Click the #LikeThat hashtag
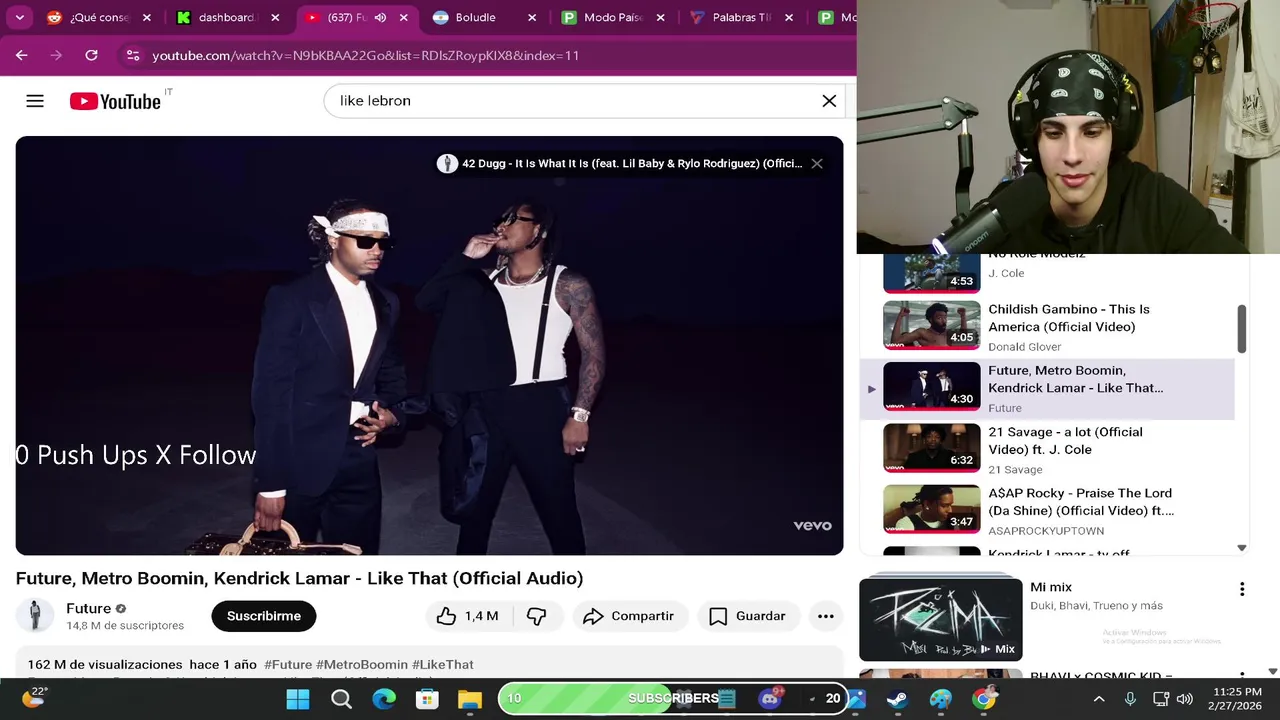Screen dimensions: 1280x720 443,664
